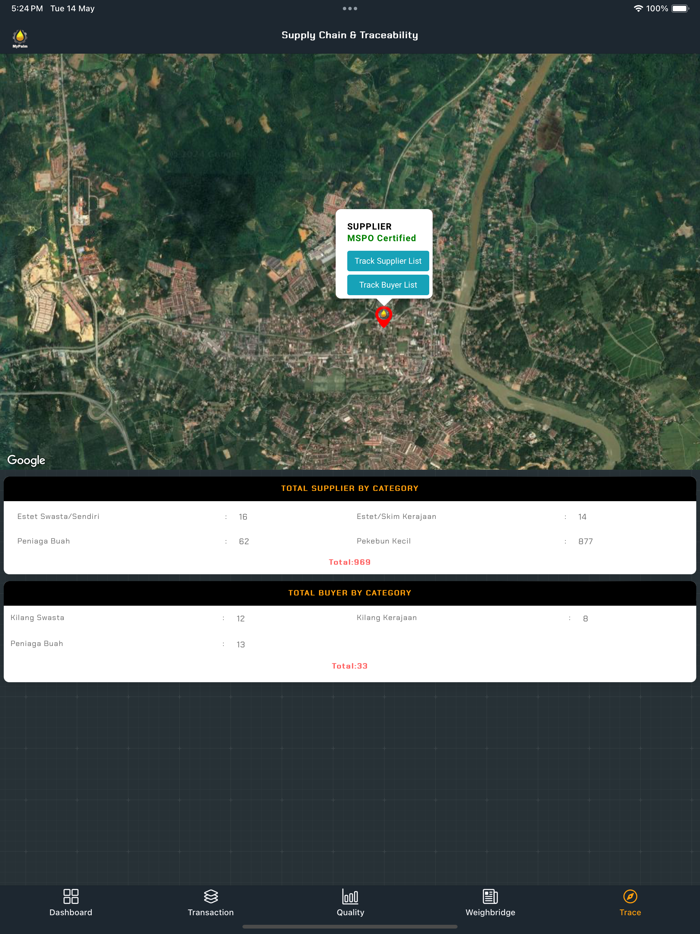Image resolution: width=700 pixels, height=934 pixels.
Task: Tap the Transaction tab label
Action: tap(211, 912)
